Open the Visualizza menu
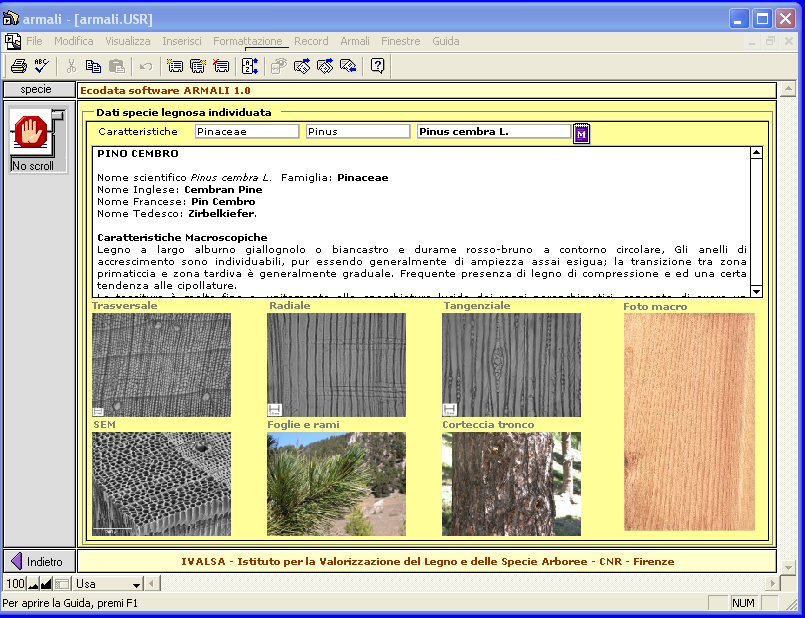The height and width of the screenshot is (618, 805). tap(128, 41)
